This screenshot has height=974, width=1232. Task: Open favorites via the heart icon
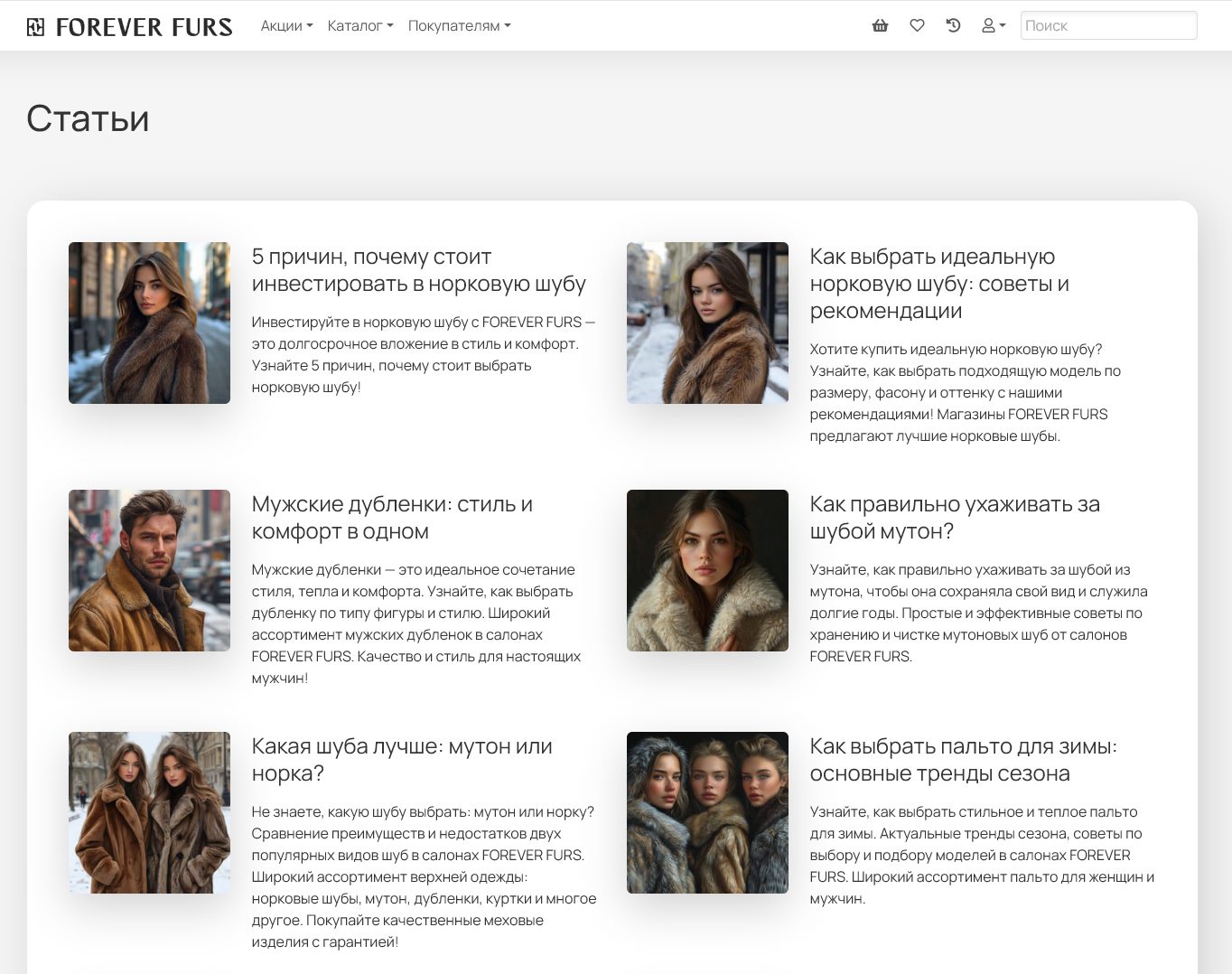click(x=917, y=26)
